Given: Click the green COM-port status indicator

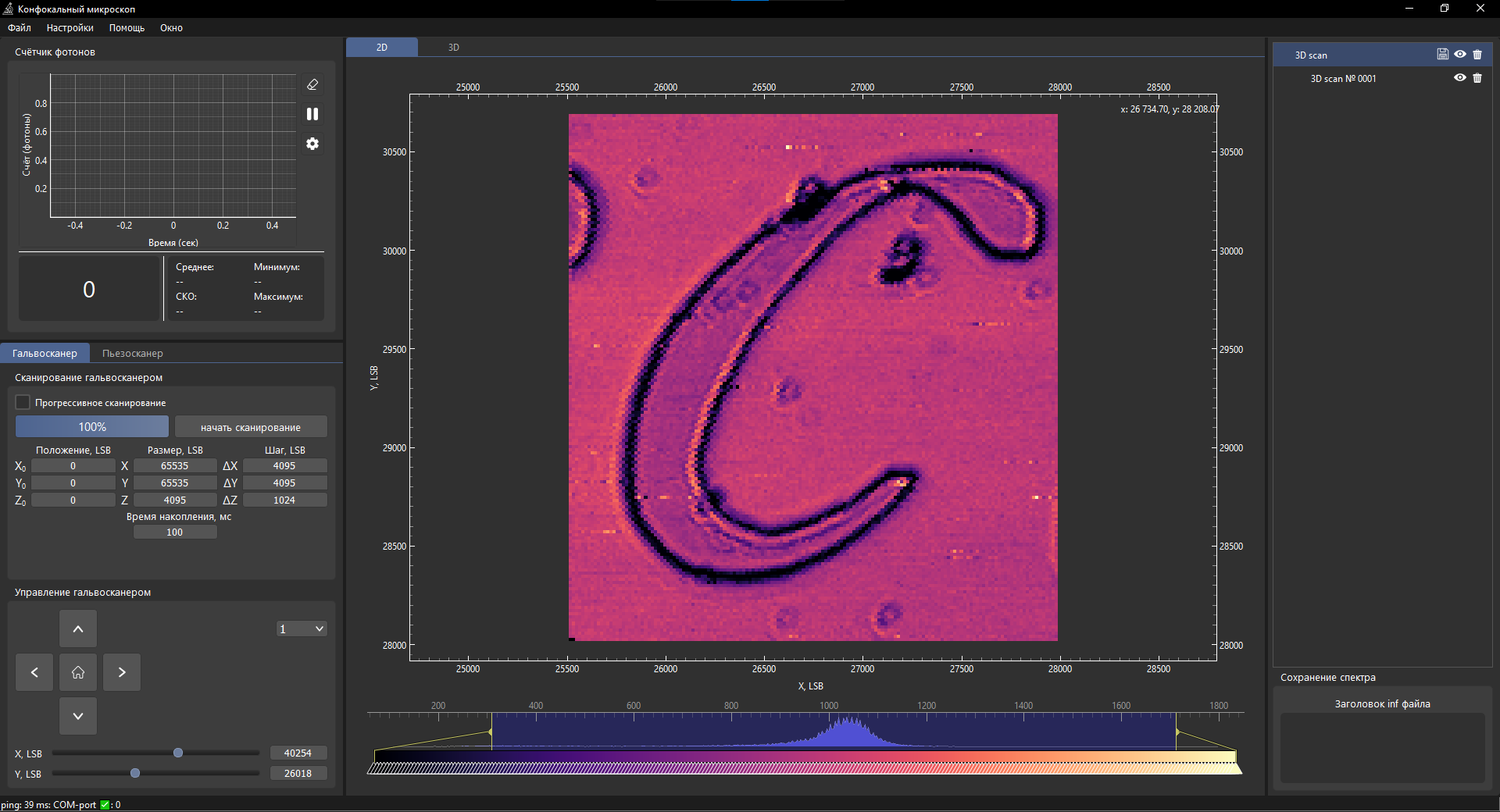Looking at the screenshot, I should point(105,805).
